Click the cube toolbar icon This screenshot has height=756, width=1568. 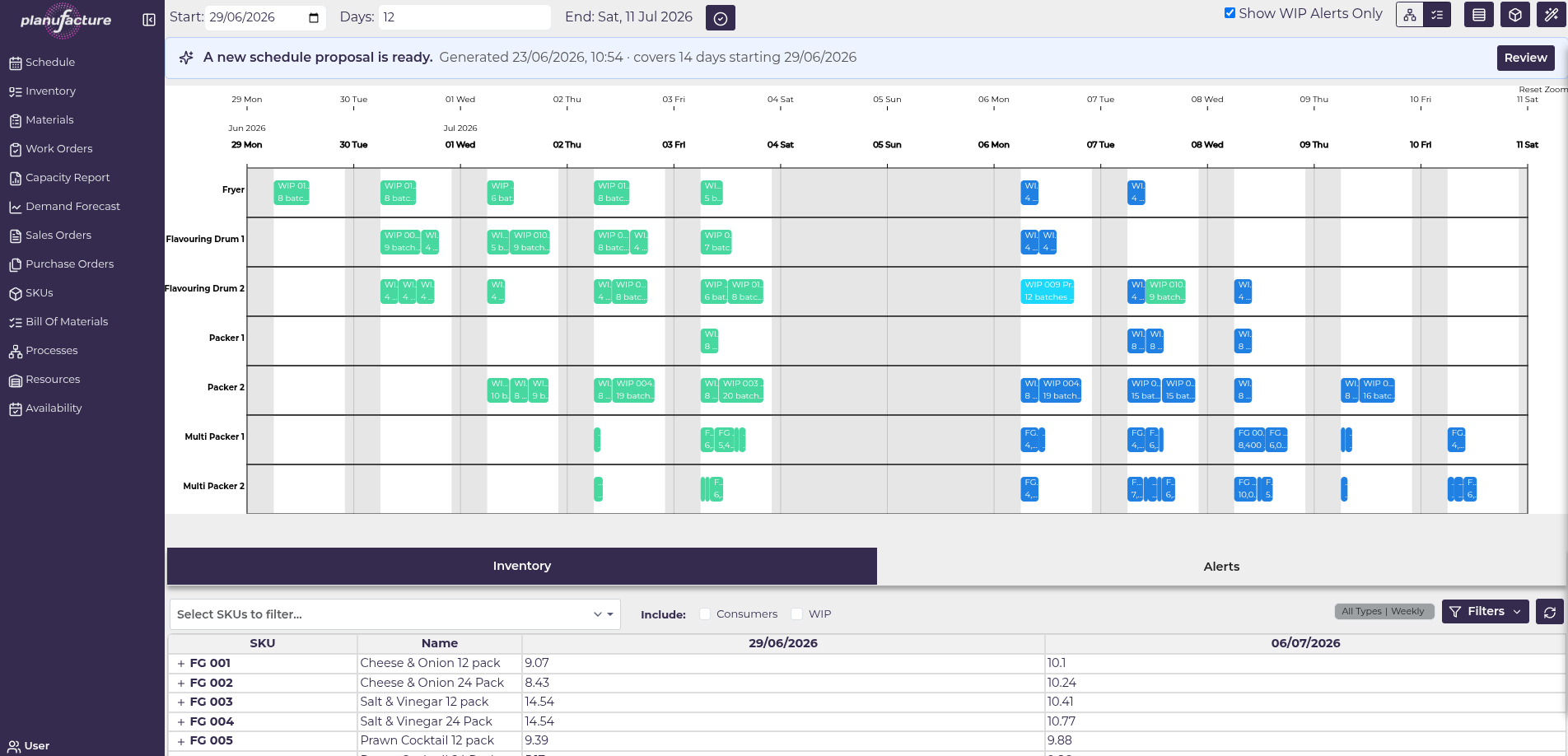[1515, 14]
